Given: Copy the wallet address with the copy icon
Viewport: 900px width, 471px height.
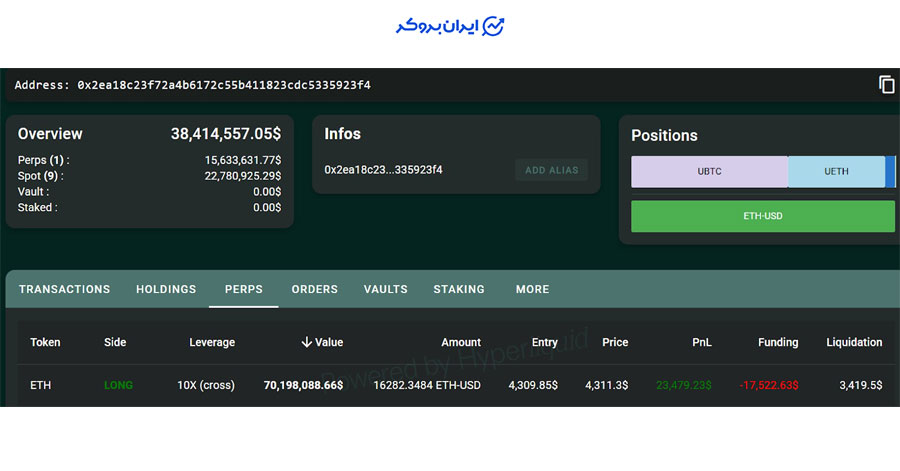Looking at the screenshot, I should 886,85.
